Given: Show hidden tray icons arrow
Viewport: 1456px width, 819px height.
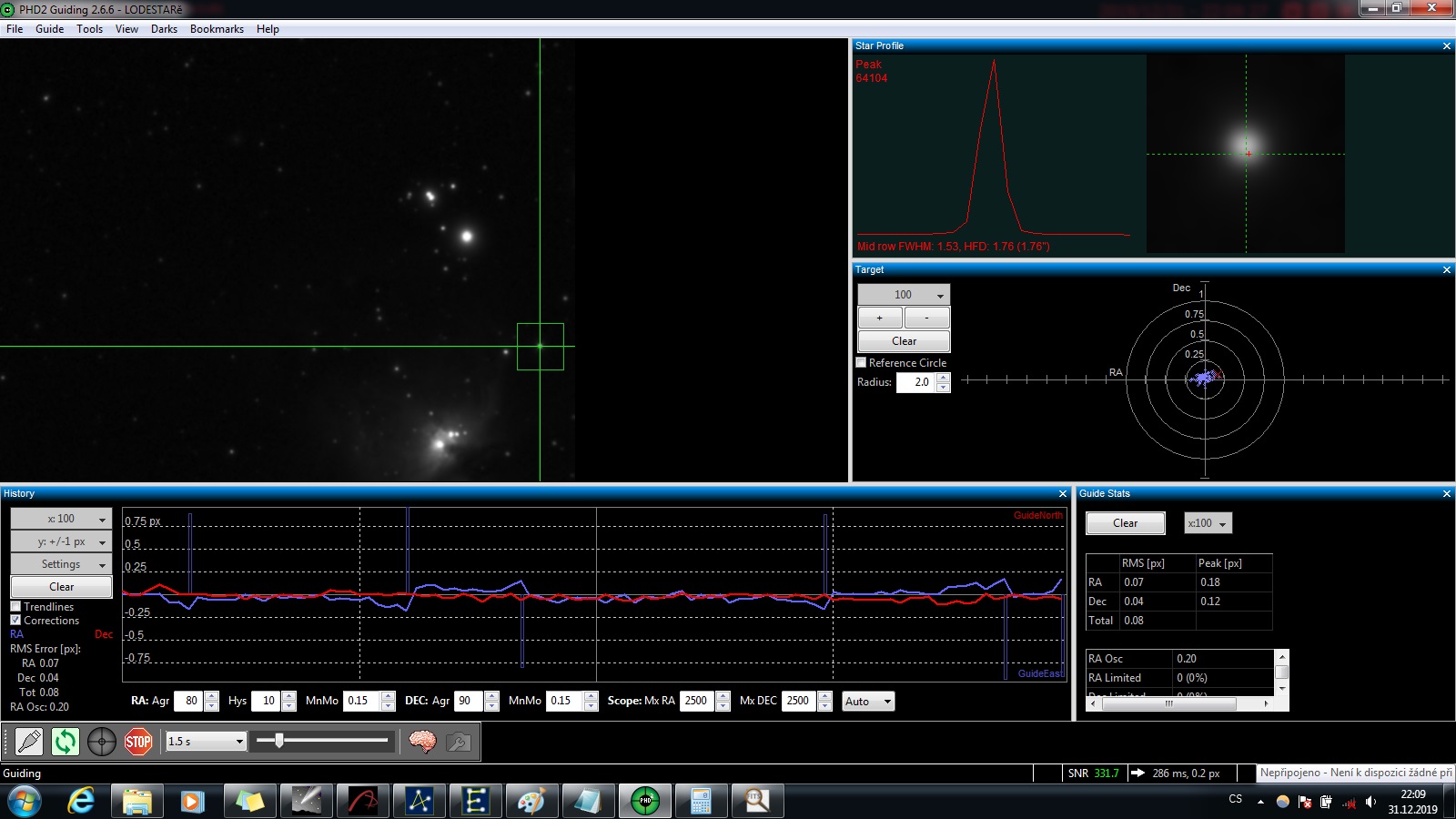Looking at the screenshot, I should (1260, 802).
